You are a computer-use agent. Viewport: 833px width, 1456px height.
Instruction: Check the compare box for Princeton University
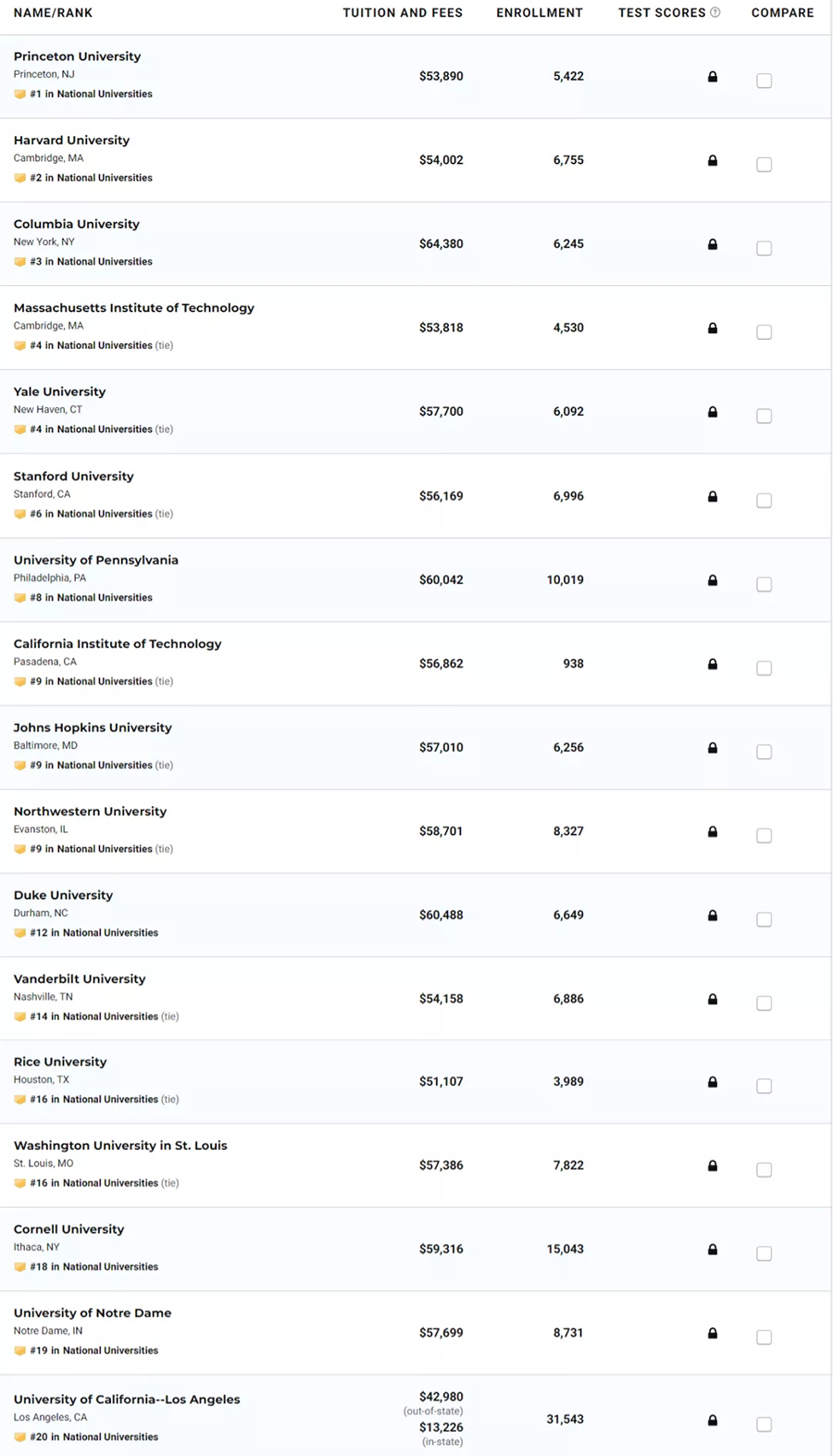[x=765, y=81]
